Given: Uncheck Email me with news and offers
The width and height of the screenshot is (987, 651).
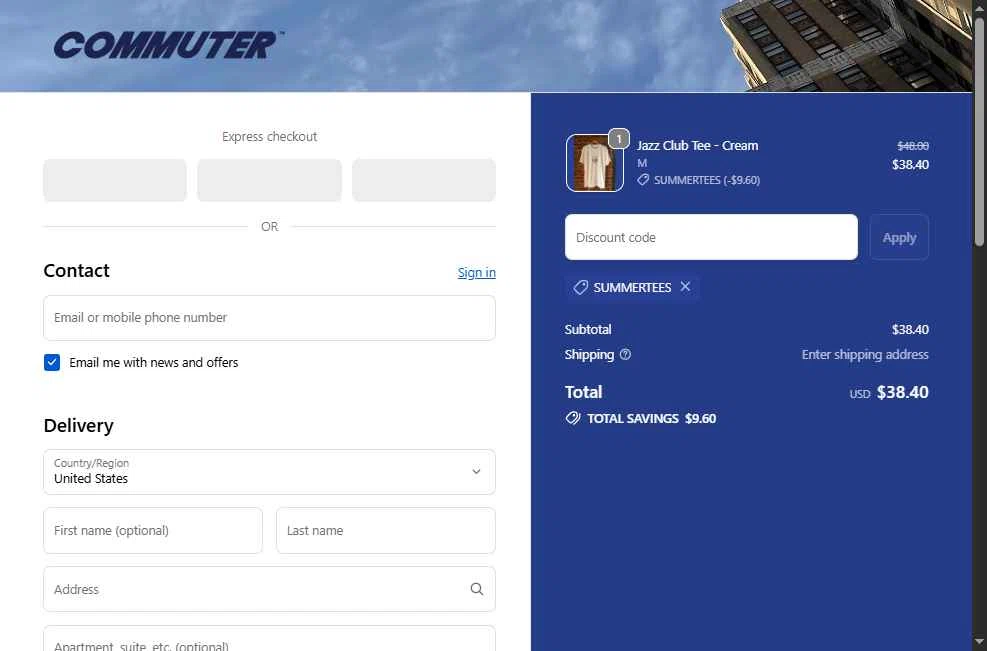Looking at the screenshot, I should coord(52,363).
